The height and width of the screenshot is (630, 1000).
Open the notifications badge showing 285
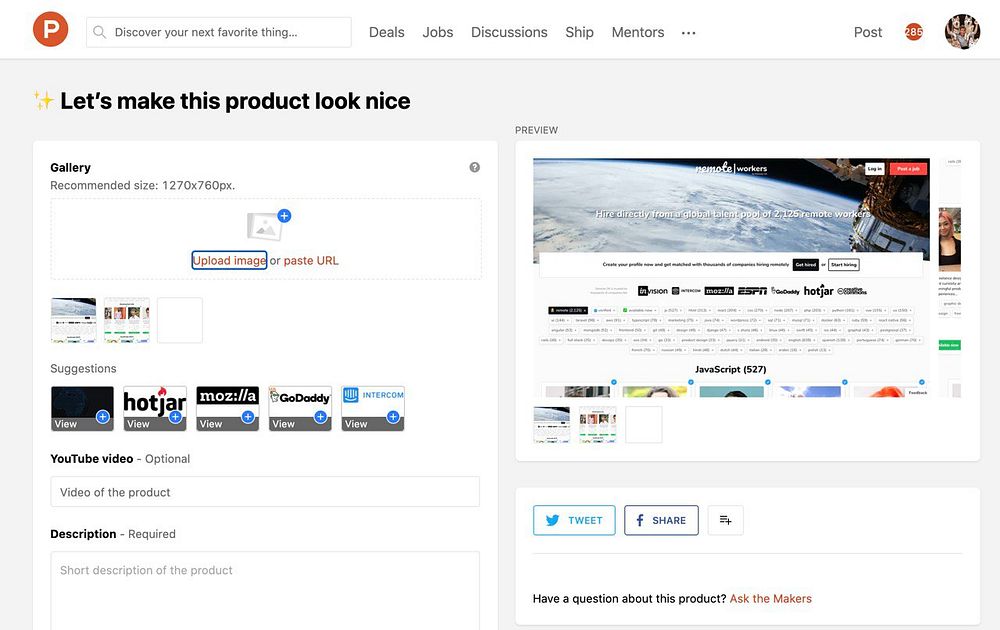[x=914, y=32]
